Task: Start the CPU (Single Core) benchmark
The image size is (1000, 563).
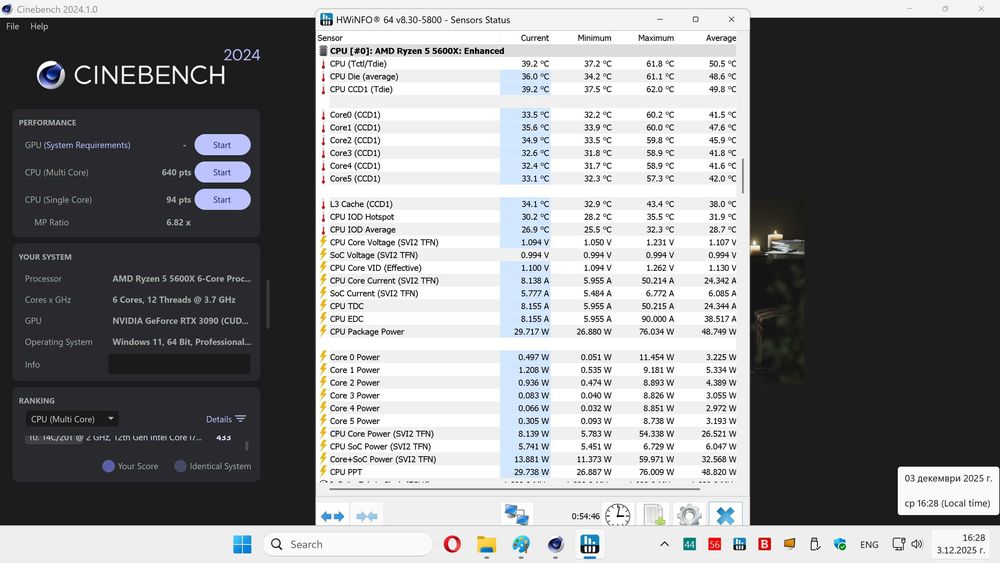Action: [222, 199]
